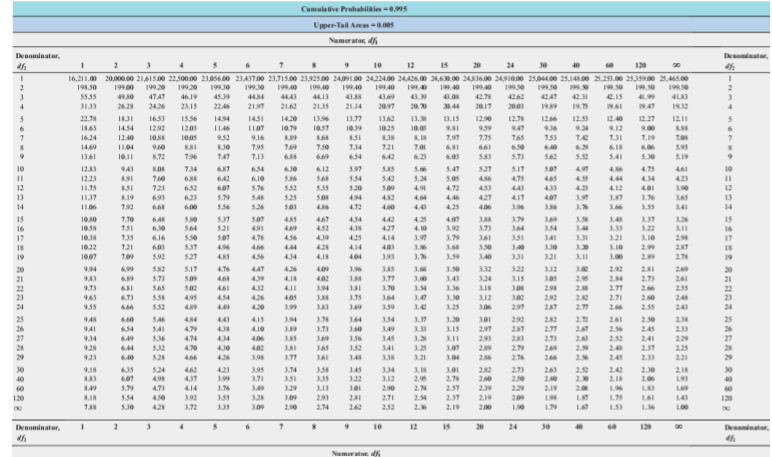
Task: Click 46.19 in row 3, numerator 4
Action: tap(189, 97)
